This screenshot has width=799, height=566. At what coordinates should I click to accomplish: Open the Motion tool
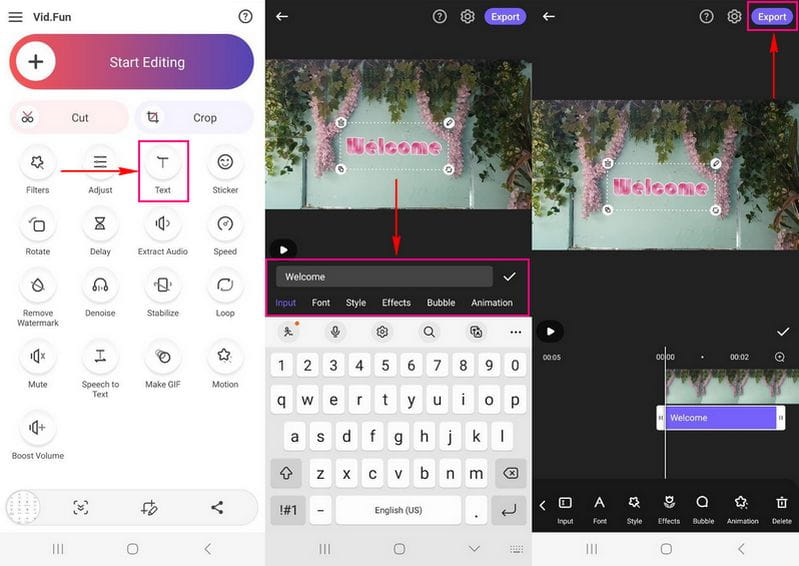pyautogui.click(x=225, y=366)
